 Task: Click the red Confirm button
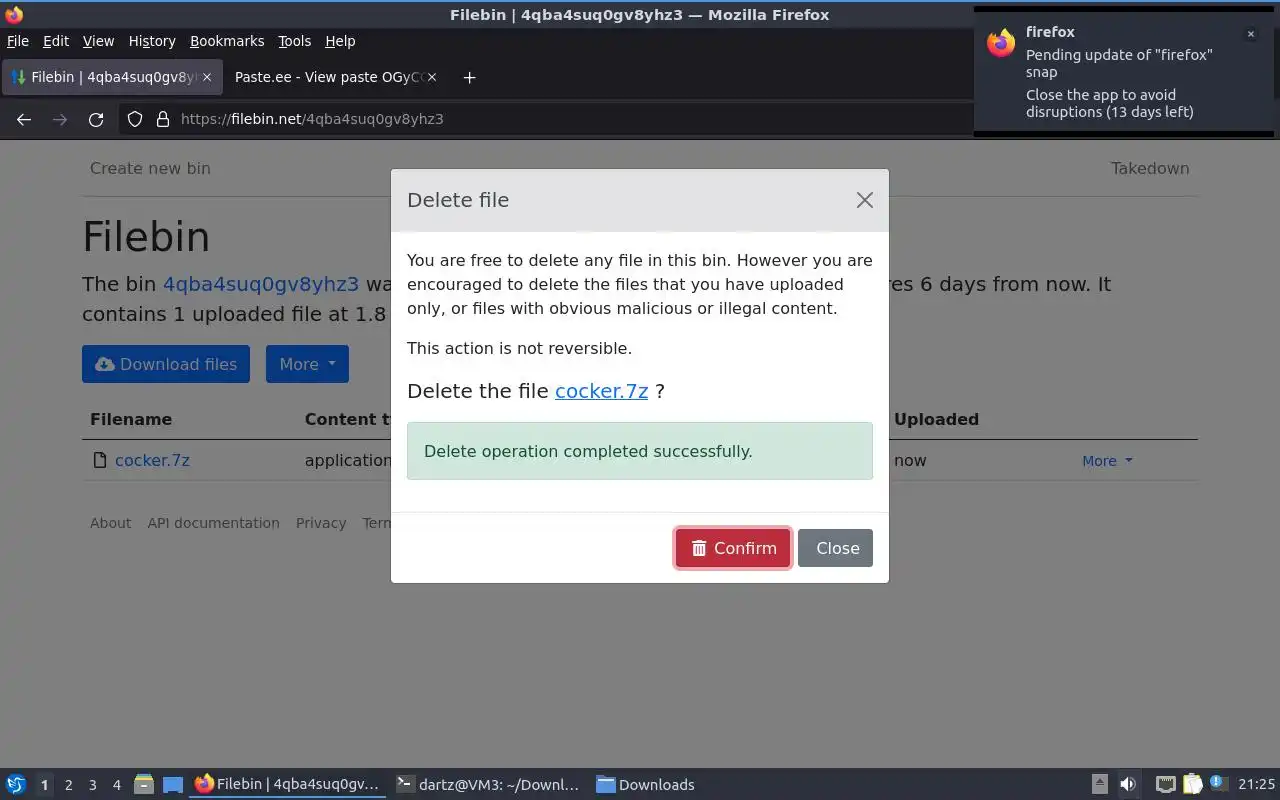point(733,548)
